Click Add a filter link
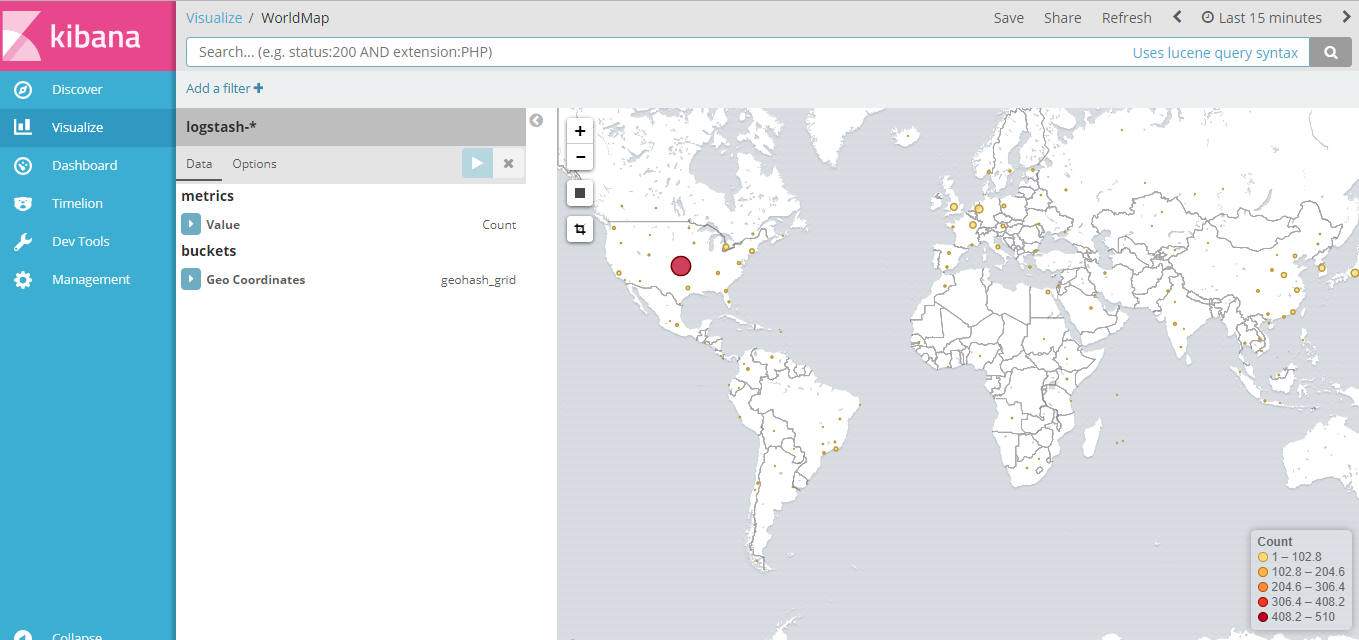1359x640 pixels. tap(224, 88)
